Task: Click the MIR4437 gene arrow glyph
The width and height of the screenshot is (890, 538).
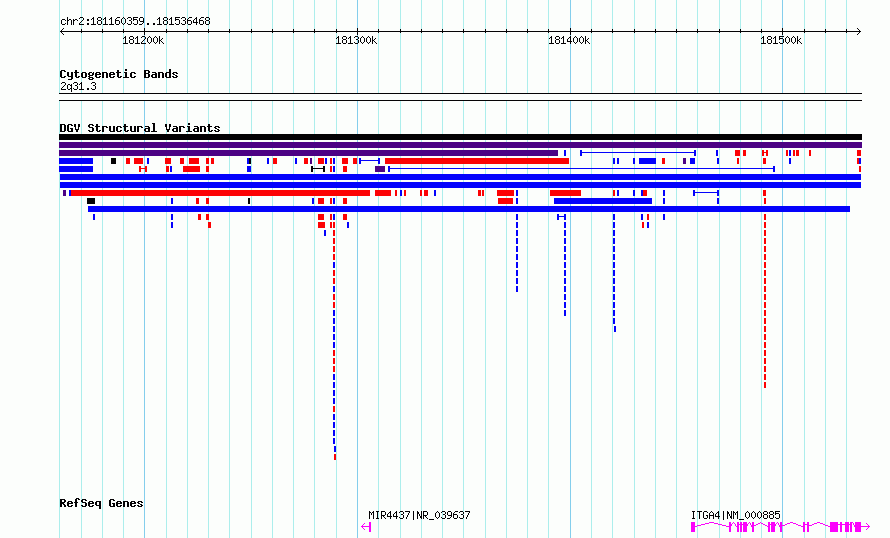Action: click(x=366, y=527)
